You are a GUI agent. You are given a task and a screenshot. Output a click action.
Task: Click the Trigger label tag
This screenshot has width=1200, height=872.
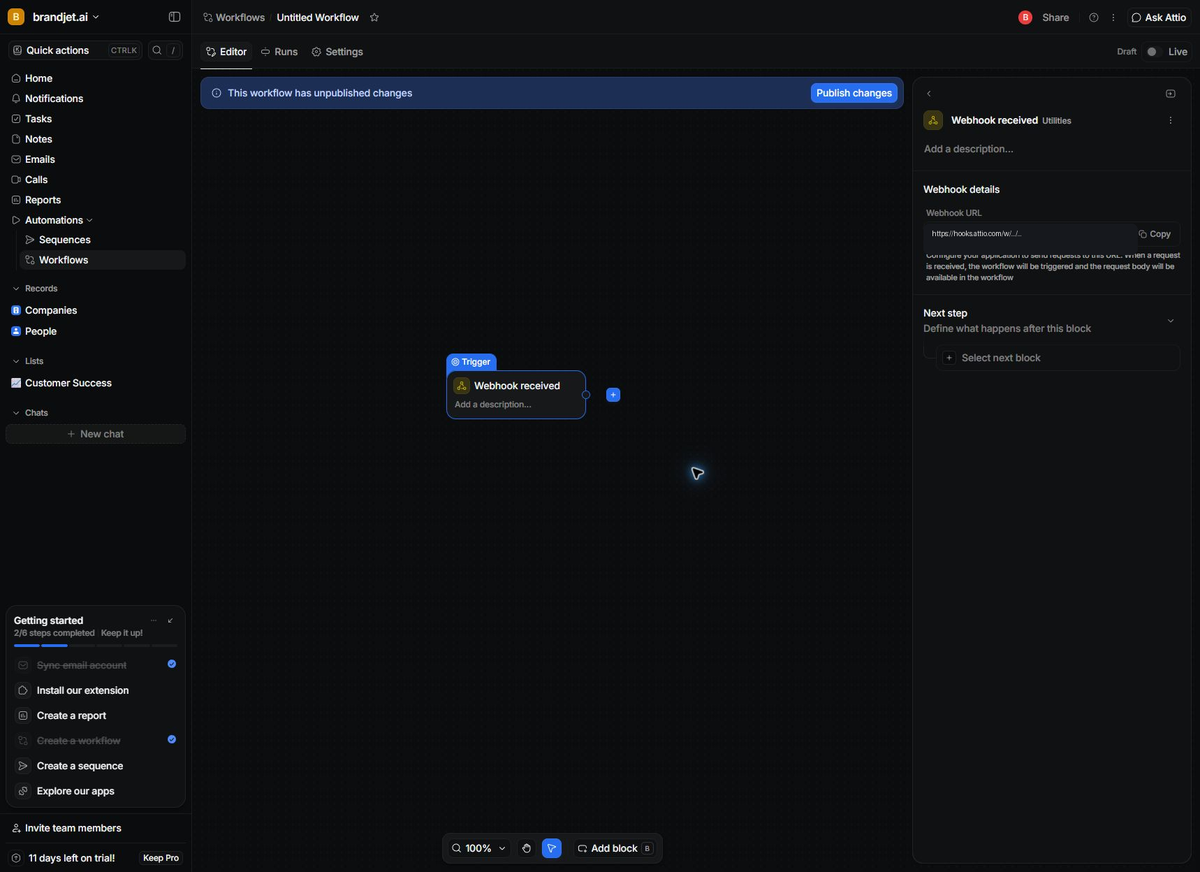(x=471, y=362)
